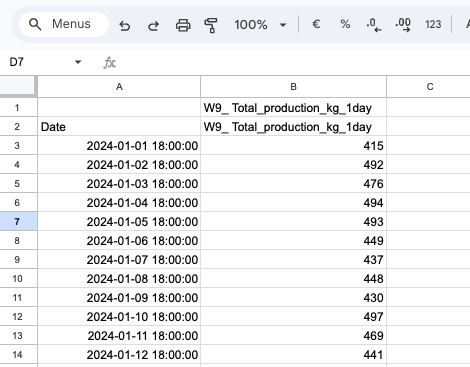
Task: Select all cells with corner button
Action: pyautogui.click(x=17, y=86)
